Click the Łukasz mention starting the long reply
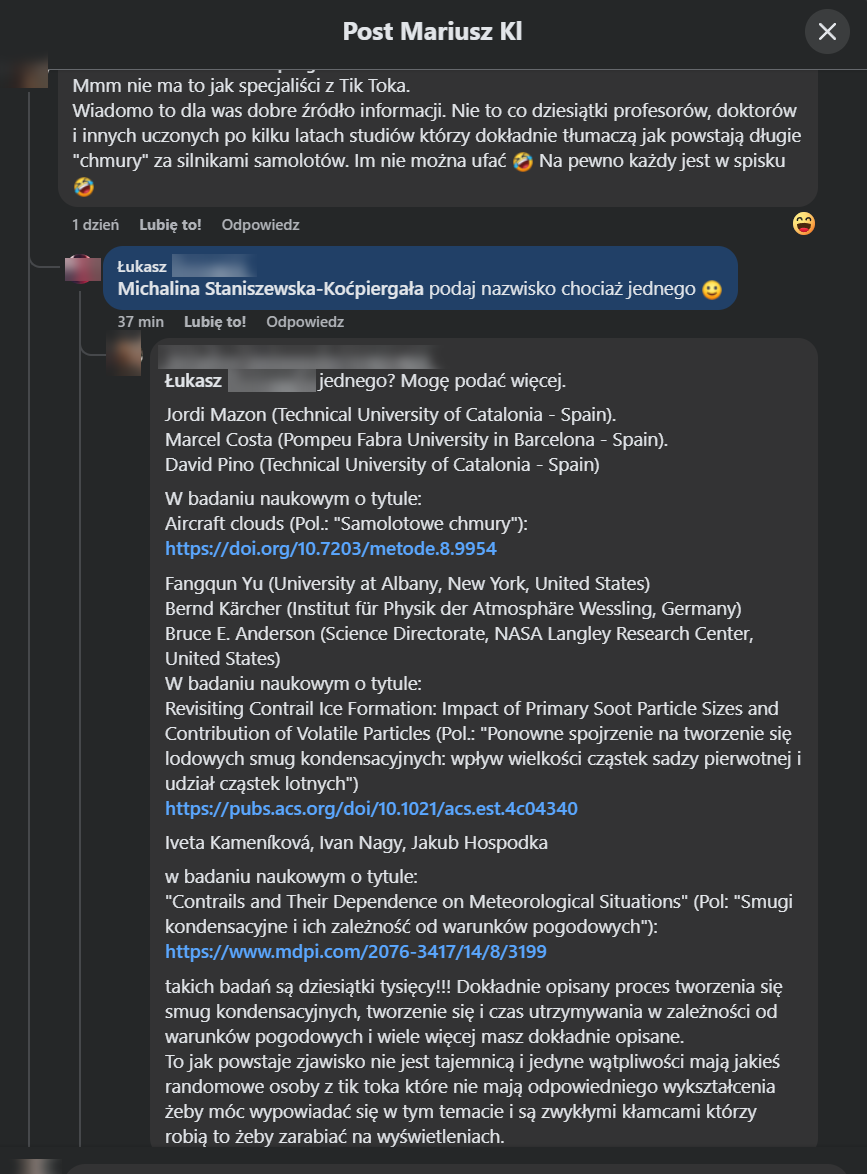 [x=193, y=380]
